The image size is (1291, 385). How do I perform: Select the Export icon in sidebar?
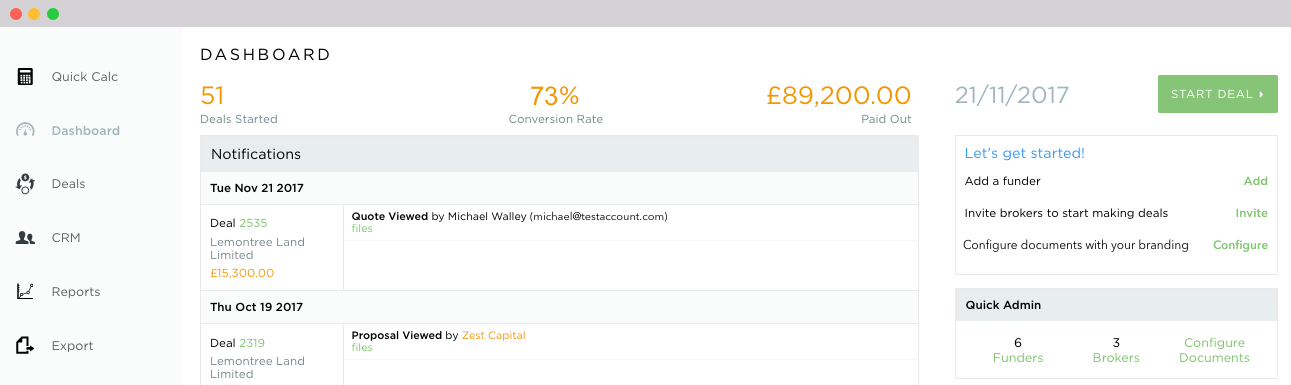(26, 346)
